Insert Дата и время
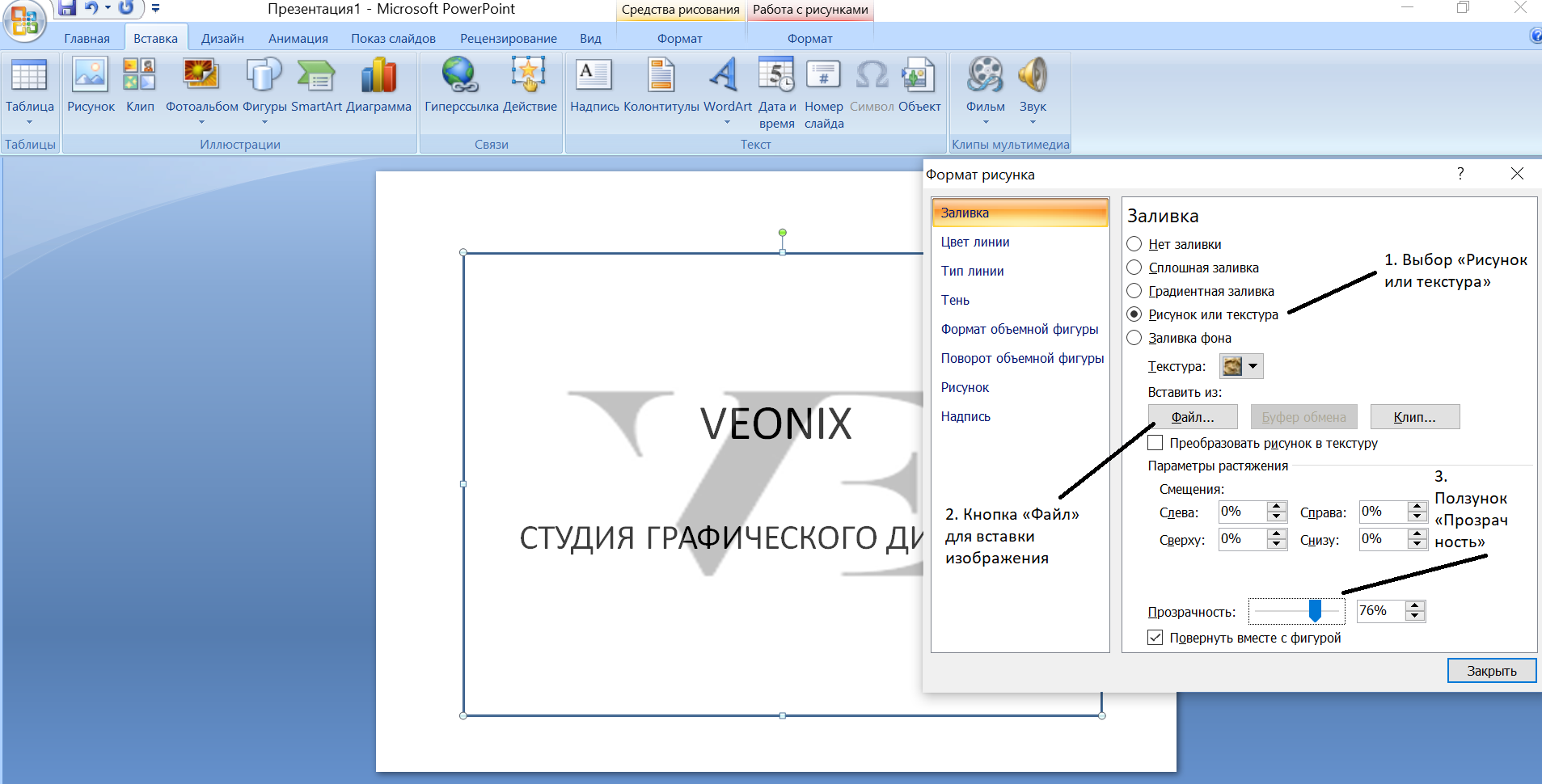This screenshot has width=1542, height=784. coord(776,94)
